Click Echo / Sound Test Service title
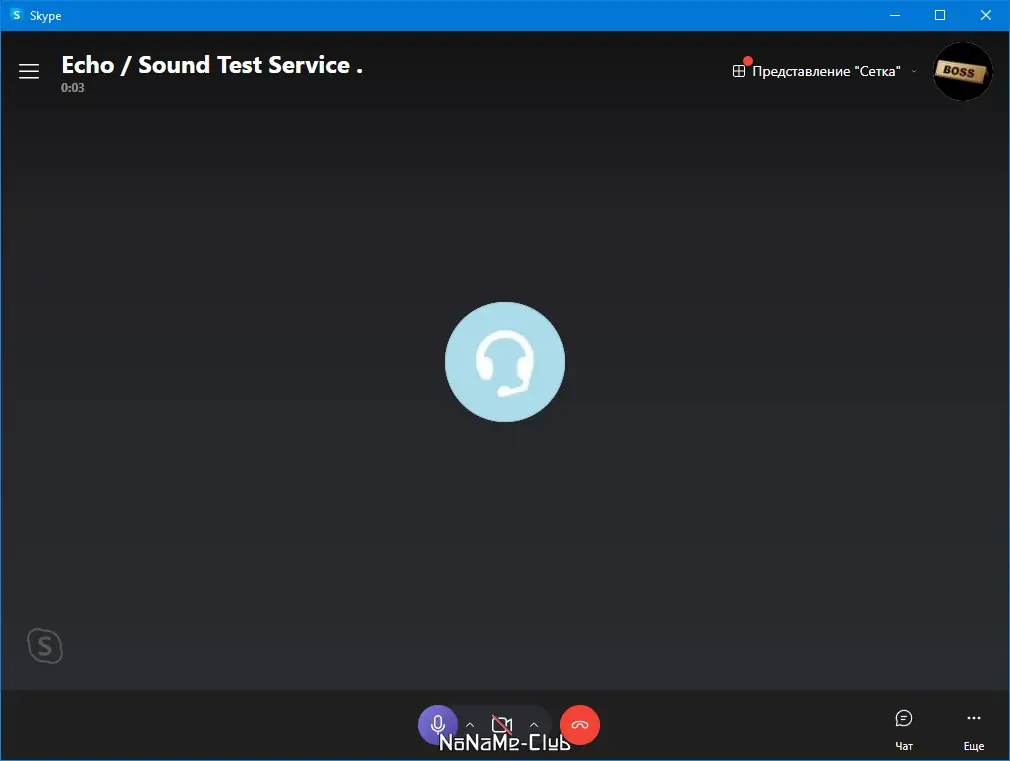Image resolution: width=1010 pixels, height=761 pixels. coord(212,65)
